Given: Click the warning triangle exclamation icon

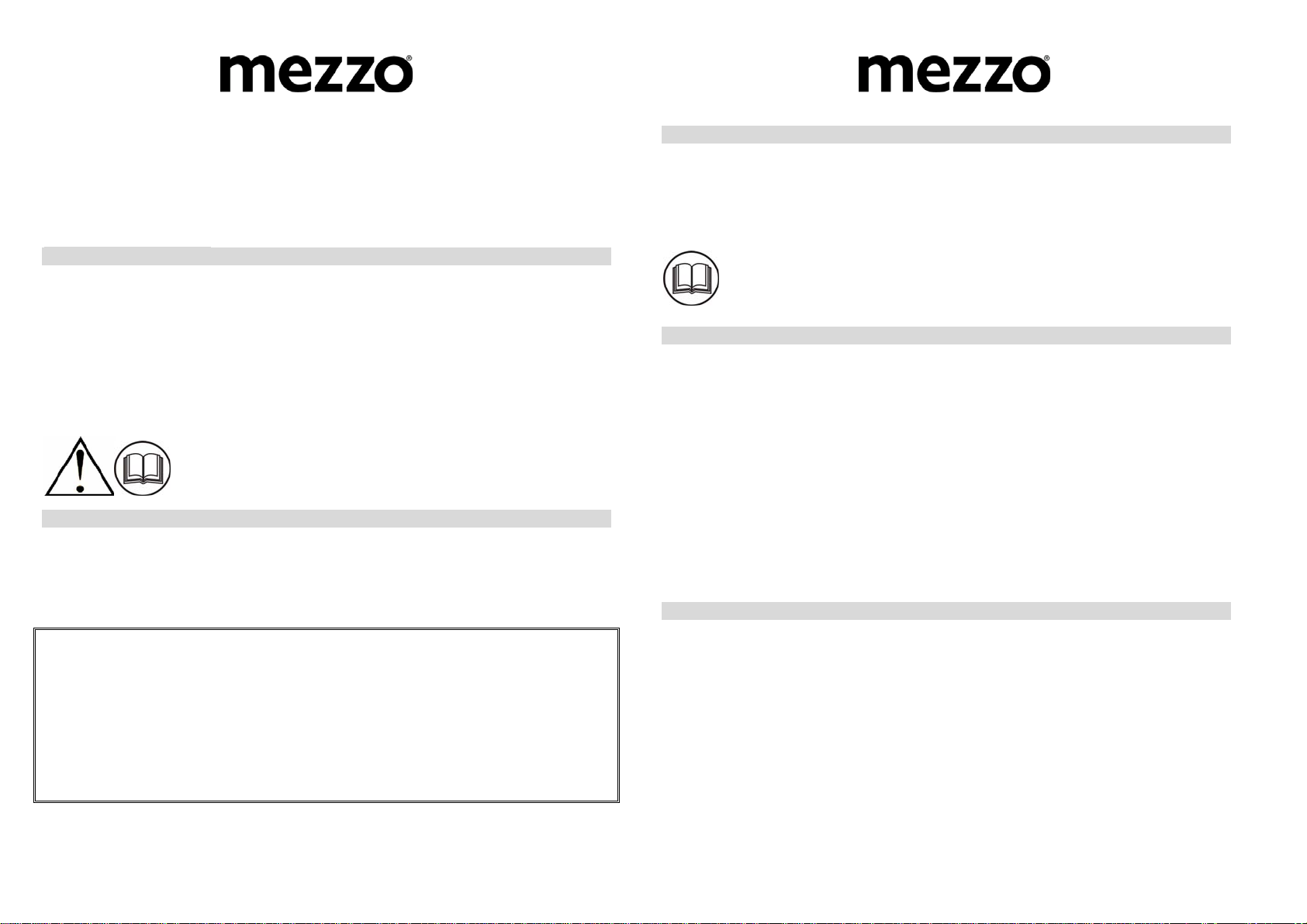Looking at the screenshot, I should click(78, 468).
